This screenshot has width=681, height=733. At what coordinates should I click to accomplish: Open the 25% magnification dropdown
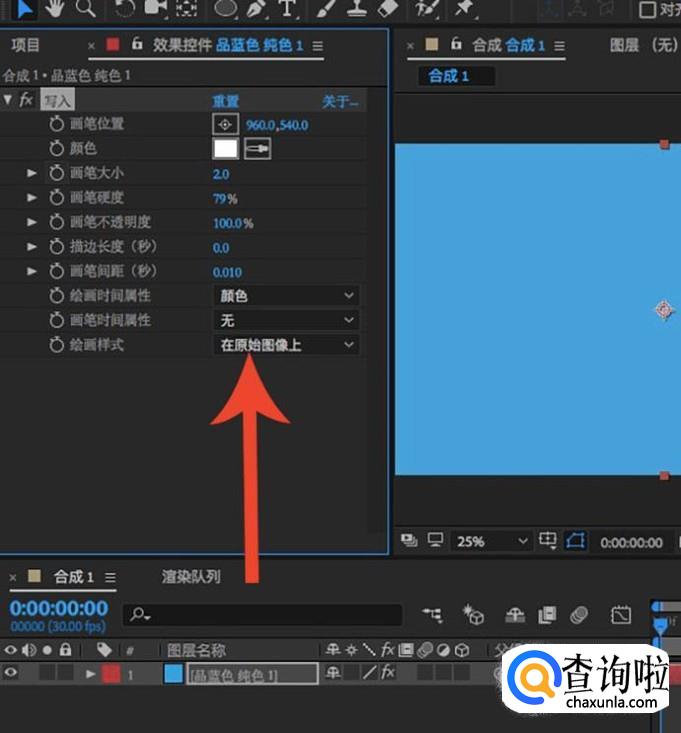pyautogui.click(x=490, y=541)
